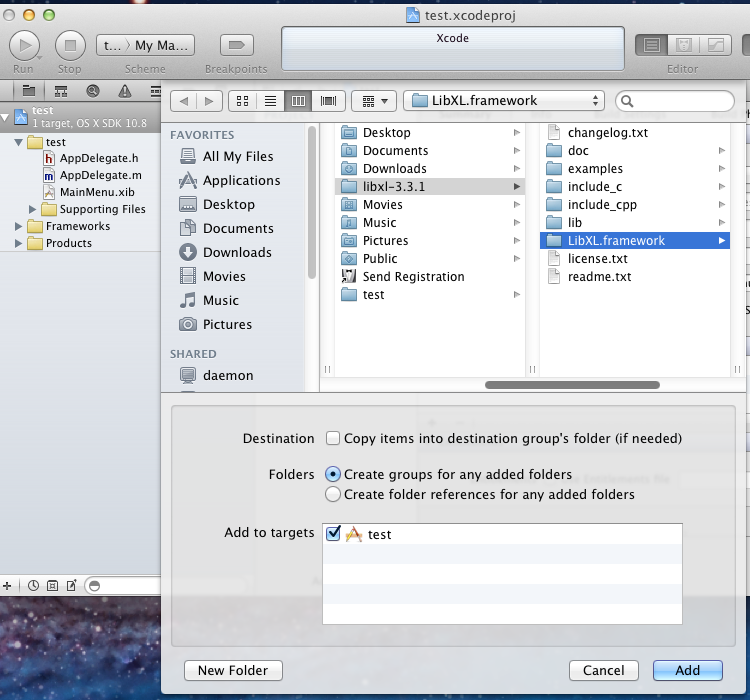The height and width of the screenshot is (700, 750).
Task: Select the lib folder
Action: 635,222
